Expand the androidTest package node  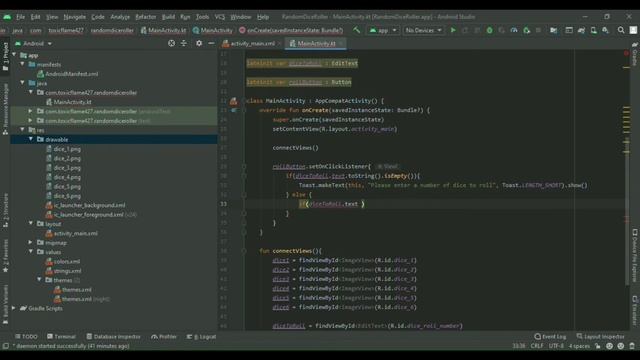[31, 111]
